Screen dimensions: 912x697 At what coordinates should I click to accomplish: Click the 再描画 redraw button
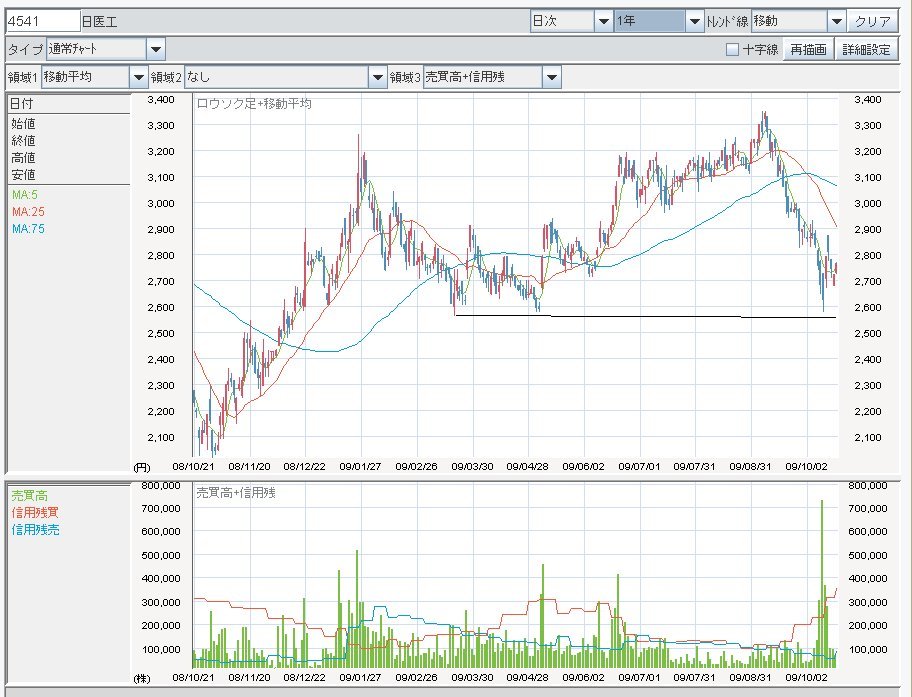coord(808,49)
